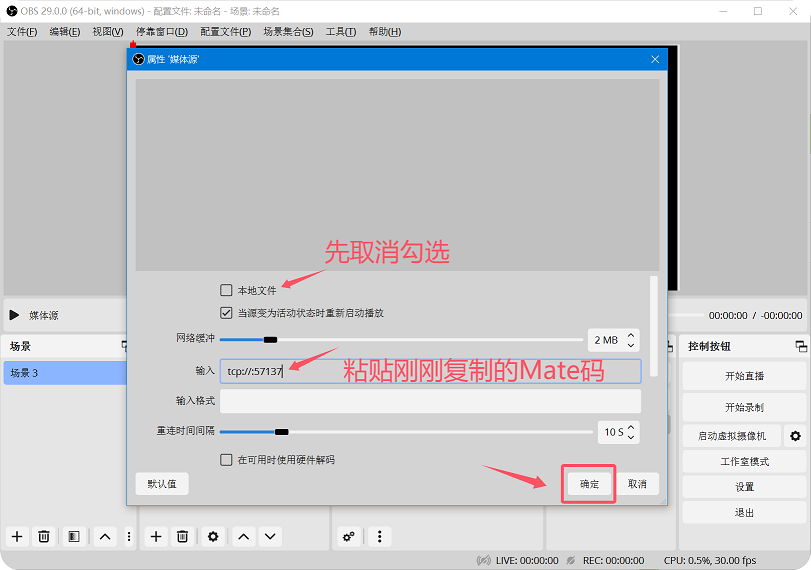Open the 停靠窗口(D) menu
Image resolution: width=811 pixels, height=570 pixels.
[162, 32]
